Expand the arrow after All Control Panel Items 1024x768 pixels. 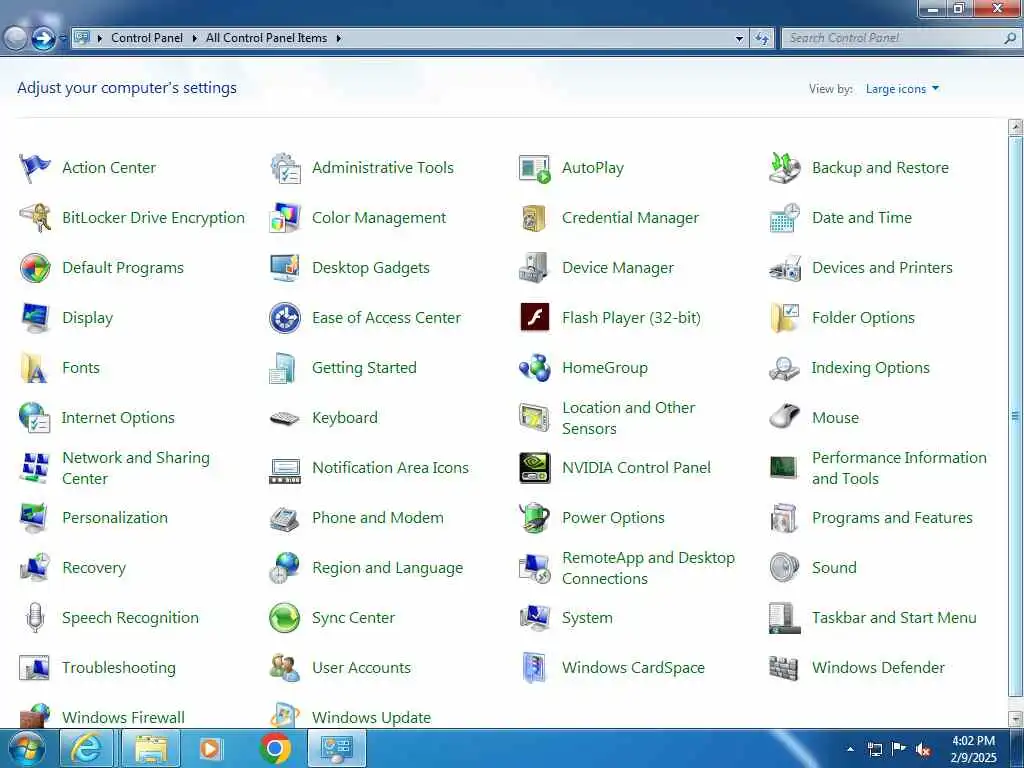click(x=339, y=39)
